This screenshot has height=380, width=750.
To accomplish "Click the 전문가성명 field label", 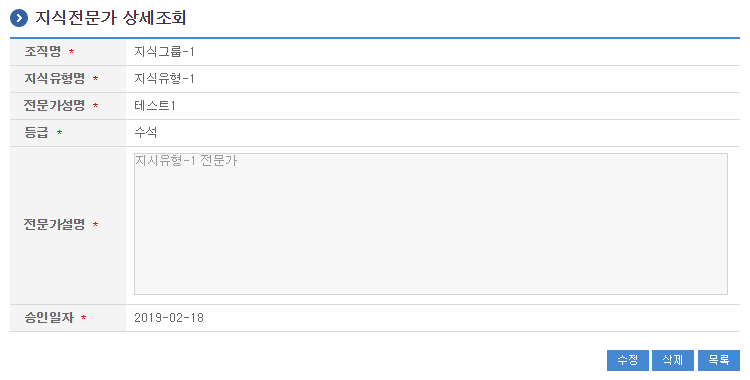I will [55, 105].
